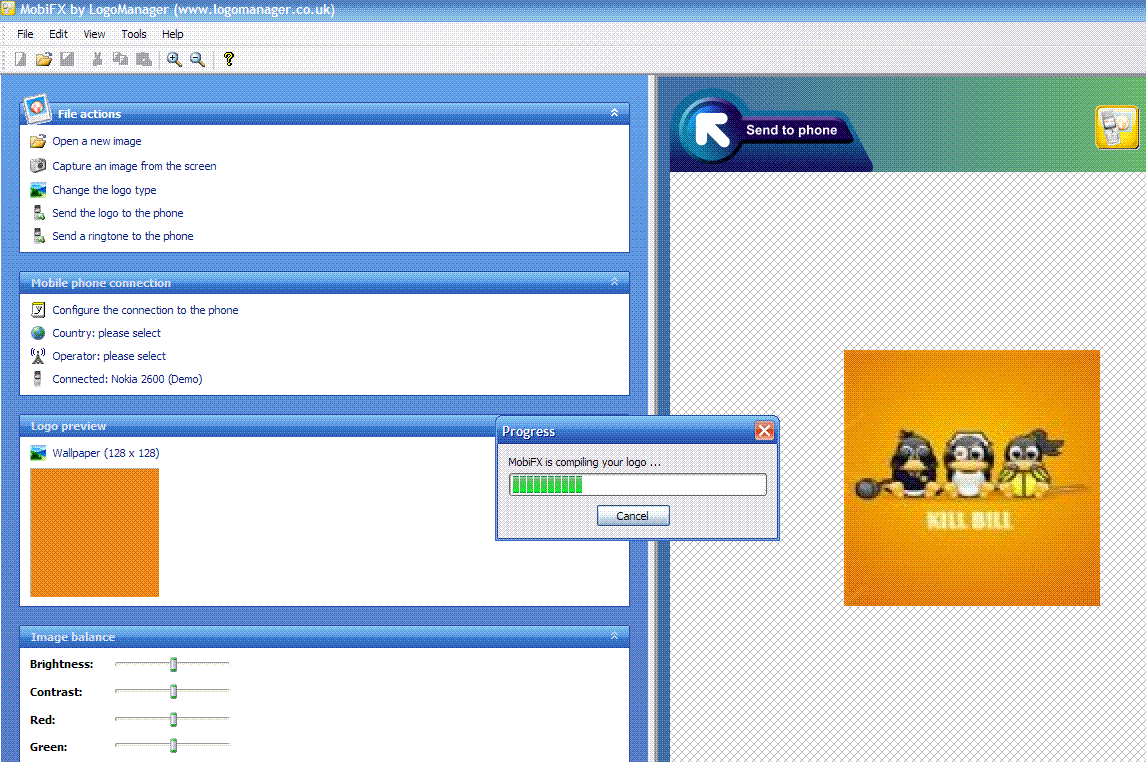Collapse the File actions panel
The image size is (1146, 762).
pyautogui.click(x=614, y=113)
